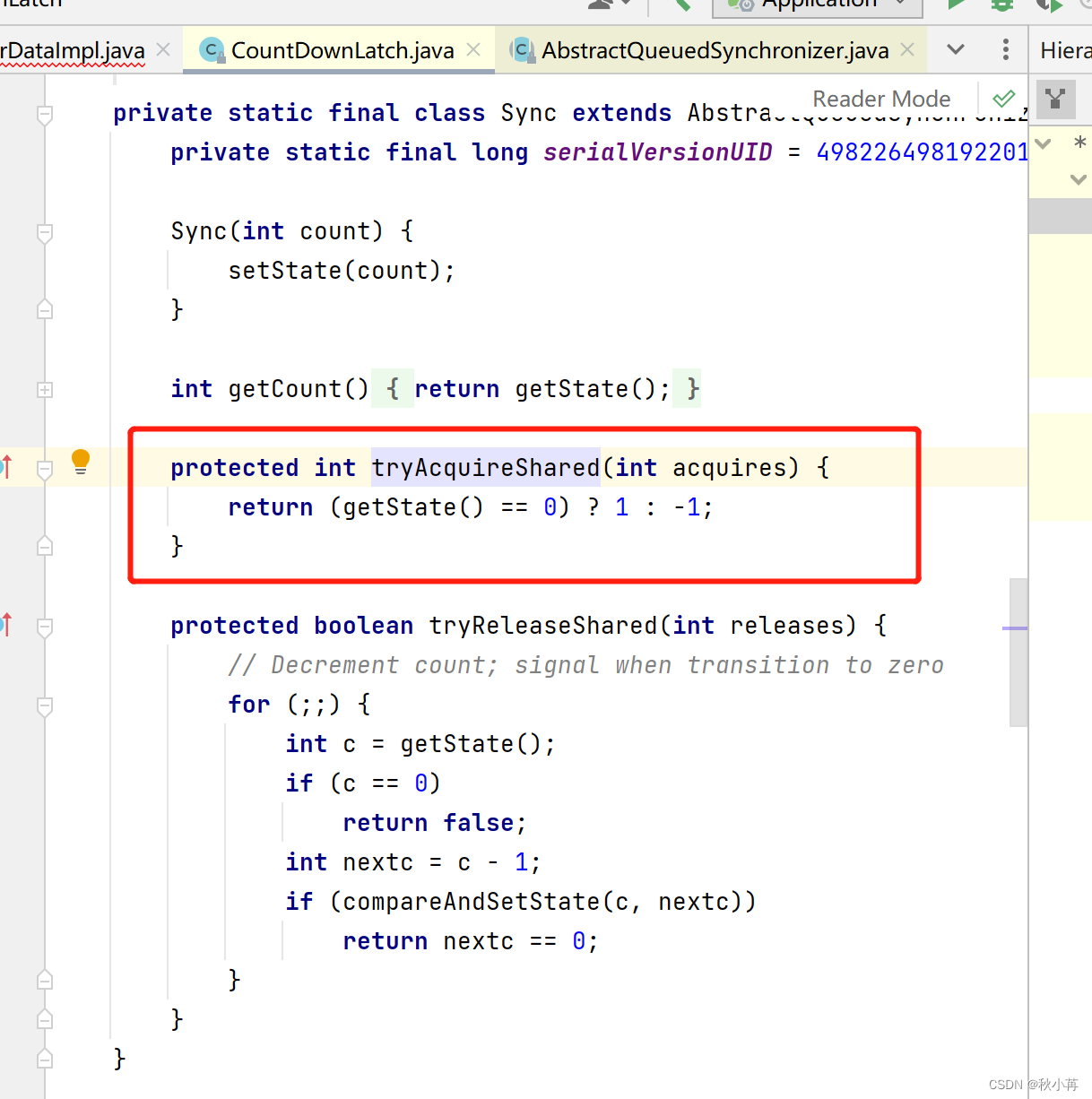Click fold end marker of for loop
The image size is (1092, 1099).
(x=45, y=980)
